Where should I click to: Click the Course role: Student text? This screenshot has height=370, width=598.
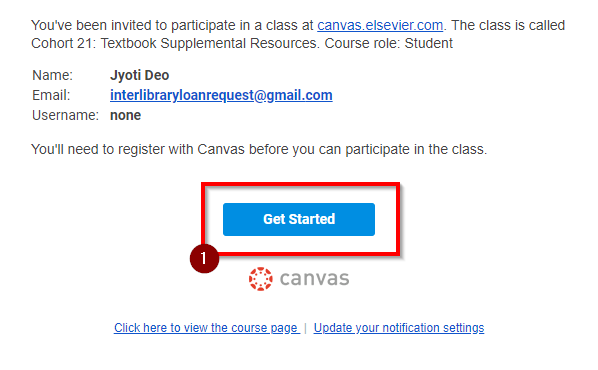coord(389,43)
